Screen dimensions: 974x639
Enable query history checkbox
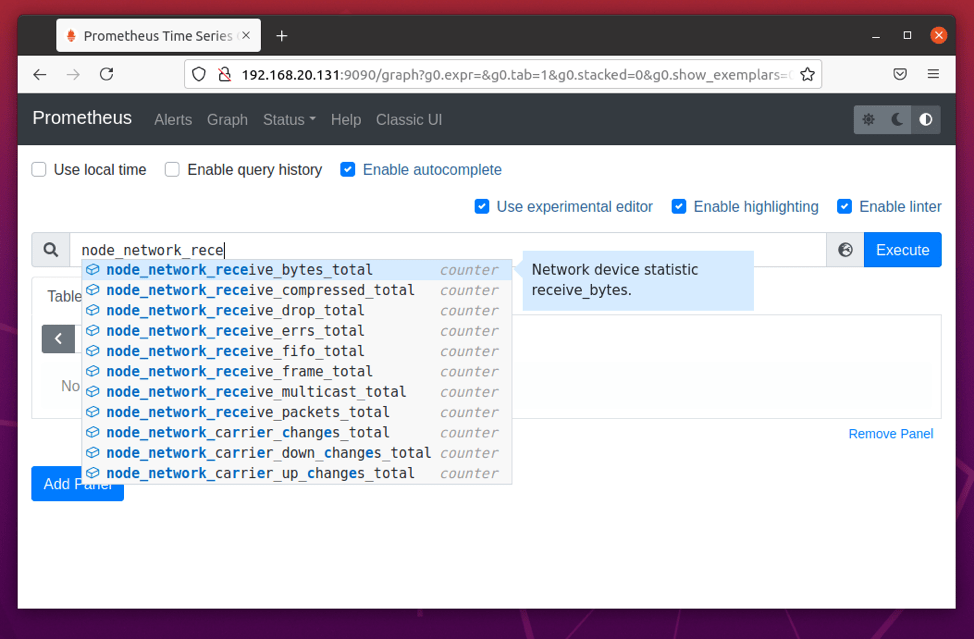(172, 170)
